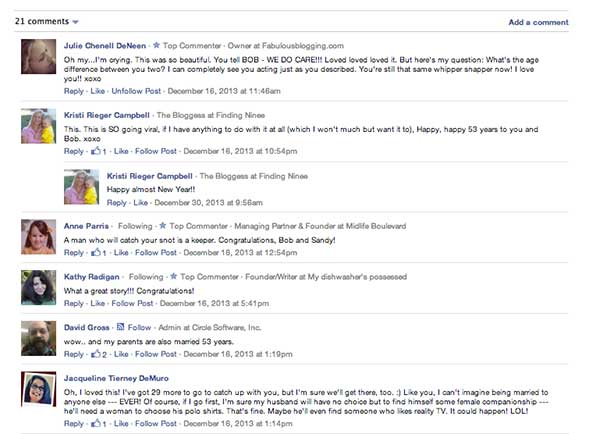Open Add a comment link
Screen dimensions: 600x434
[x=538, y=22]
